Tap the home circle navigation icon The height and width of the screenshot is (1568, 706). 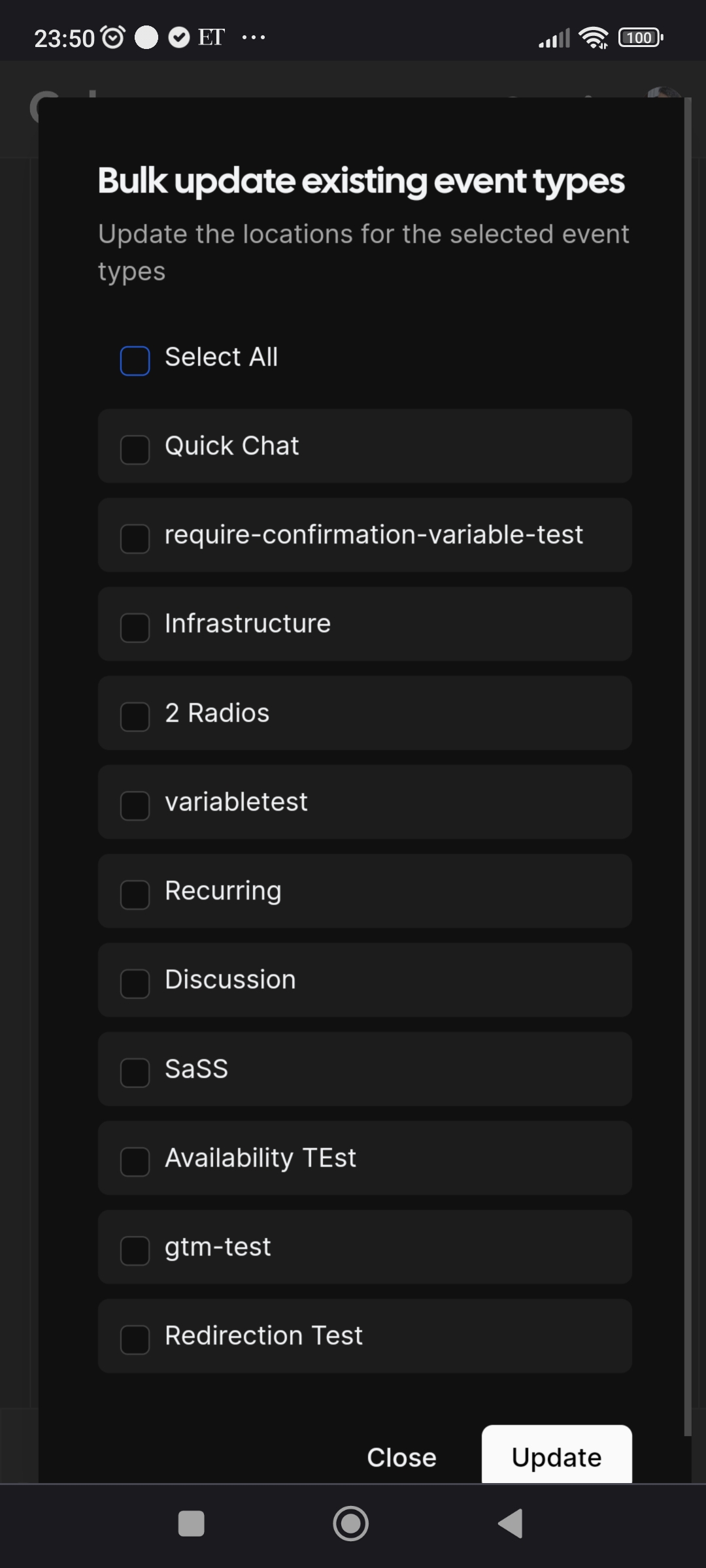(x=351, y=1524)
